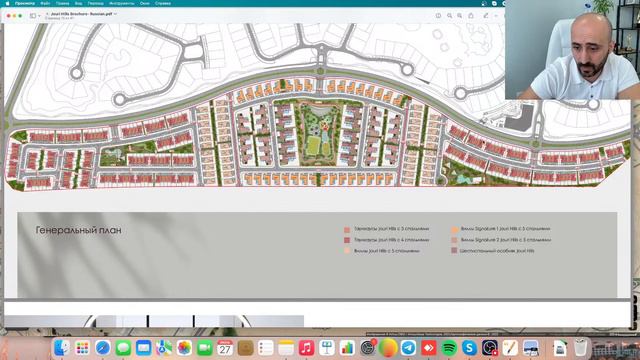640x360 pixels.
Task: Open Launchpad from the Dock
Action: (x=82, y=348)
